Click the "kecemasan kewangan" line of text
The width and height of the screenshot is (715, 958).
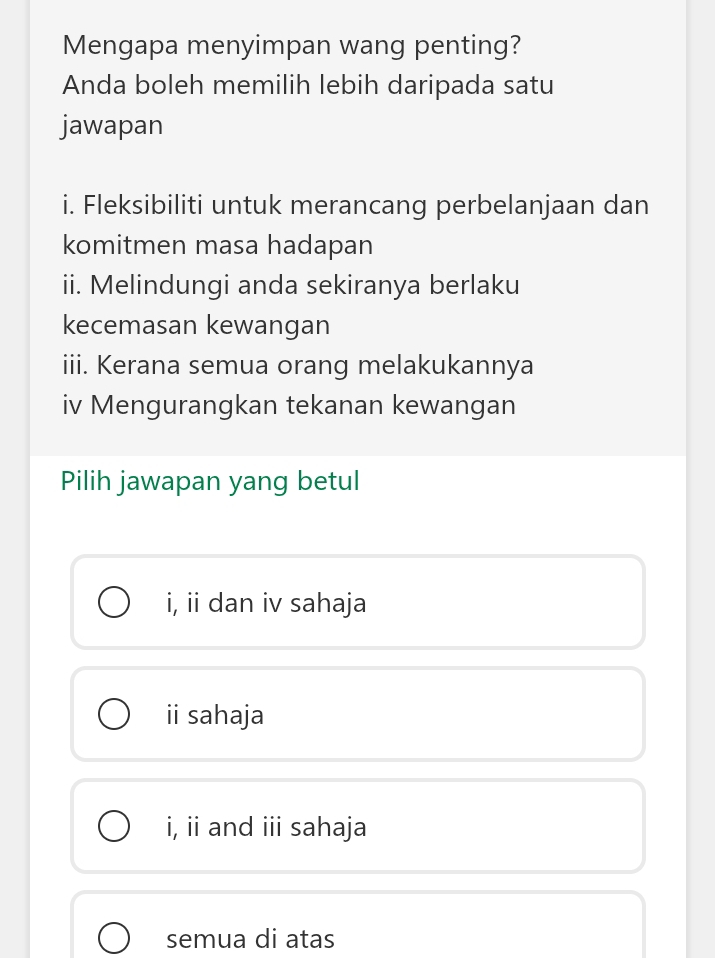(196, 325)
